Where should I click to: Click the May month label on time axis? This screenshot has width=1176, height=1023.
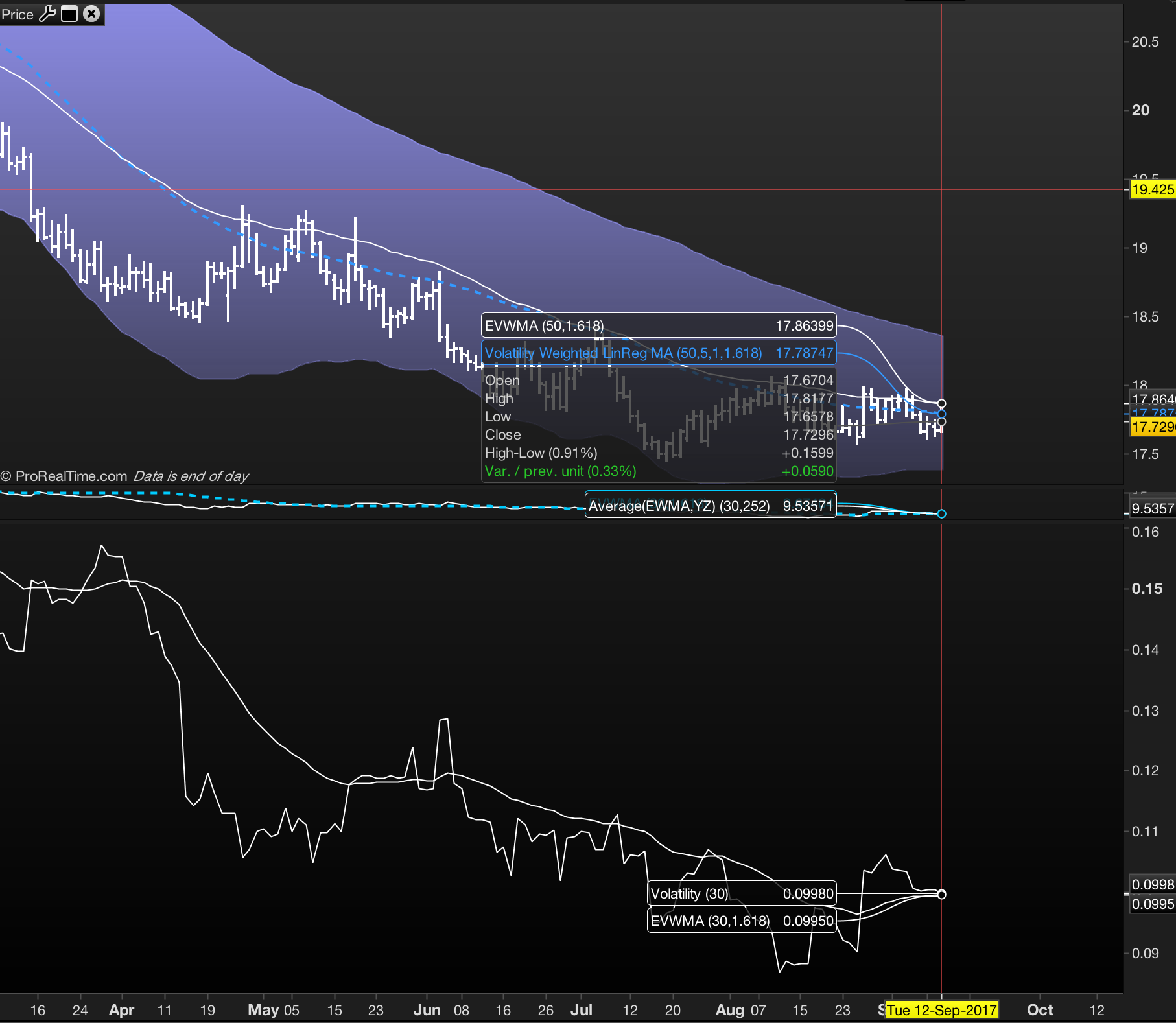click(263, 1010)
